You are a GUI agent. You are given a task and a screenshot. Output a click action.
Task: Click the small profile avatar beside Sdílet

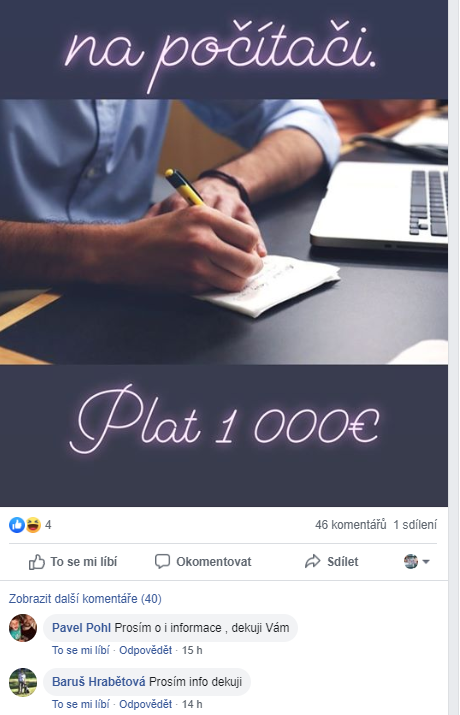tap(411, 561)
